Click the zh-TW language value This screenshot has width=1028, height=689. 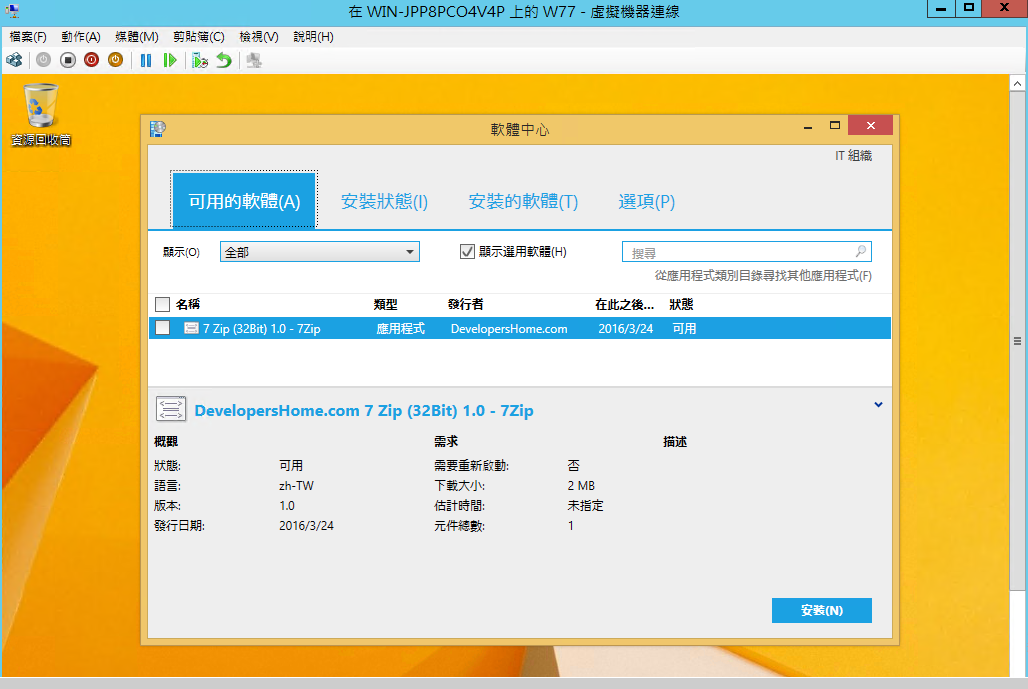click(296, 486)
